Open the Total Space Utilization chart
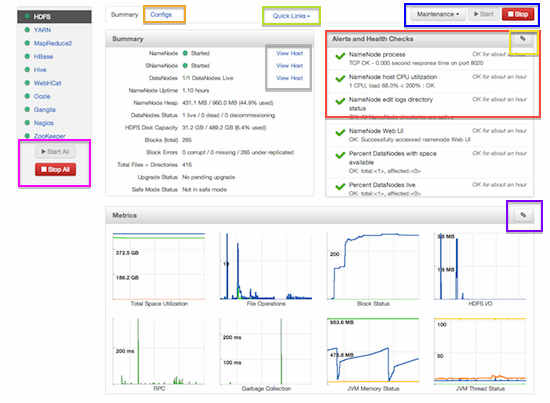Viewport: 550px width, 403px height. pyautogui.click(x=159, y=269)
